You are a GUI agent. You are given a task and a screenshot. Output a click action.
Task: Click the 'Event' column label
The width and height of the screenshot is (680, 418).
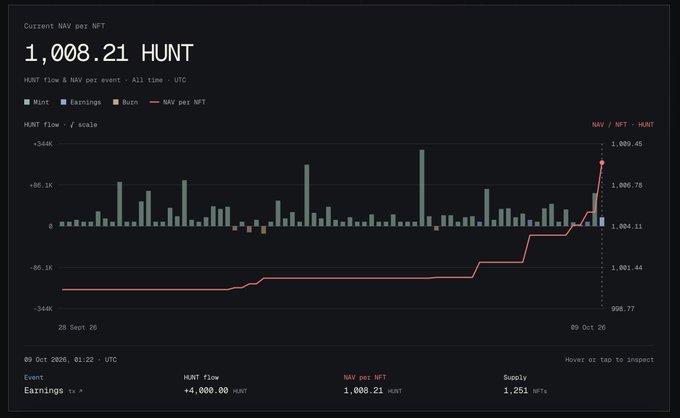coord(33,377)
